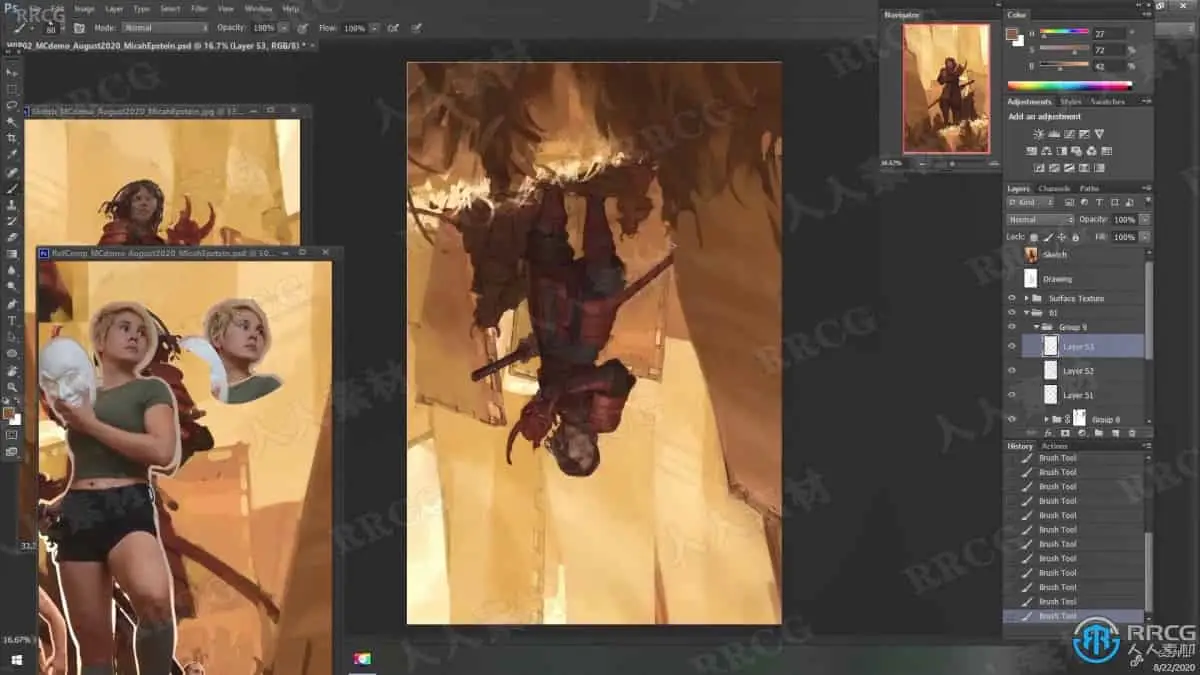Viewport: 1200px width, 675px height.
Task: Select the Pen tool
Action: (x=12, y=304)
